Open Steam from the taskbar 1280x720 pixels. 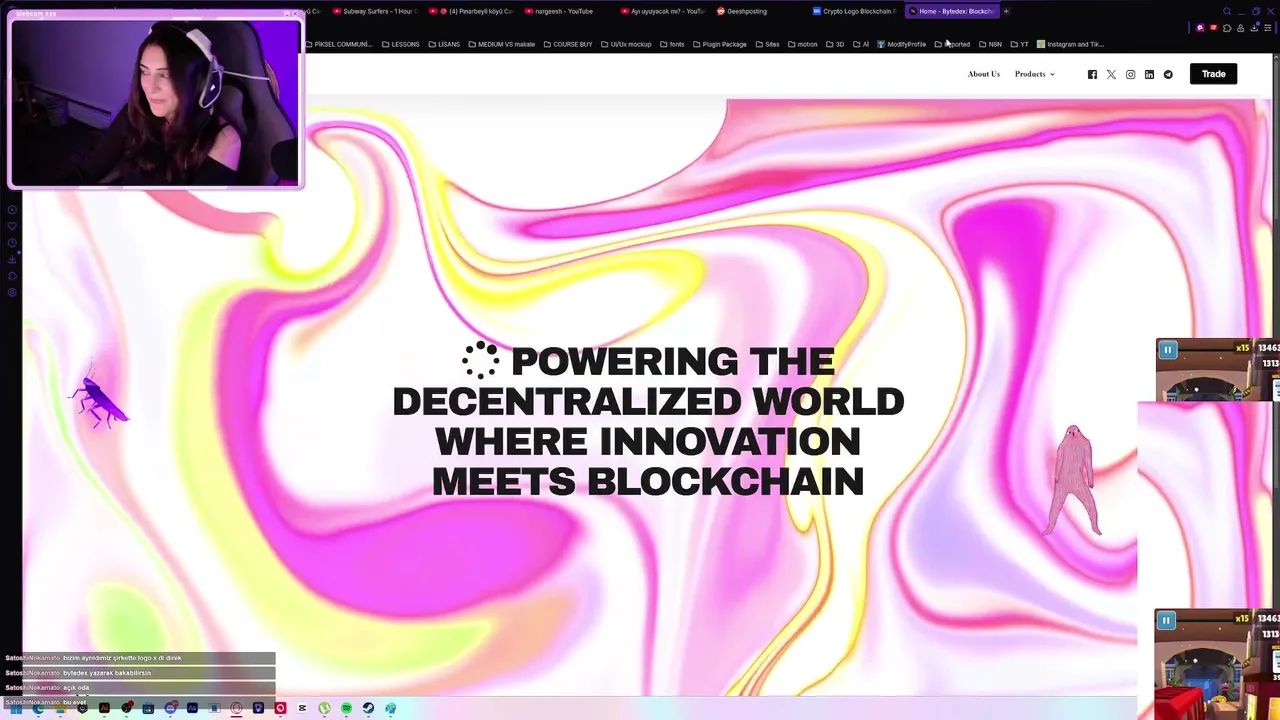click(368, 708)
